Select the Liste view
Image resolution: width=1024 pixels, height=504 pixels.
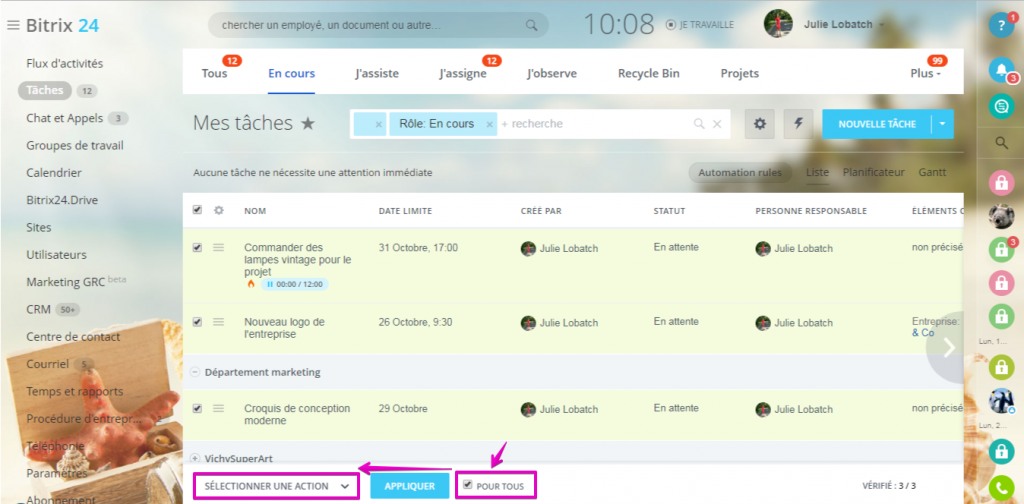coord(817,173)
